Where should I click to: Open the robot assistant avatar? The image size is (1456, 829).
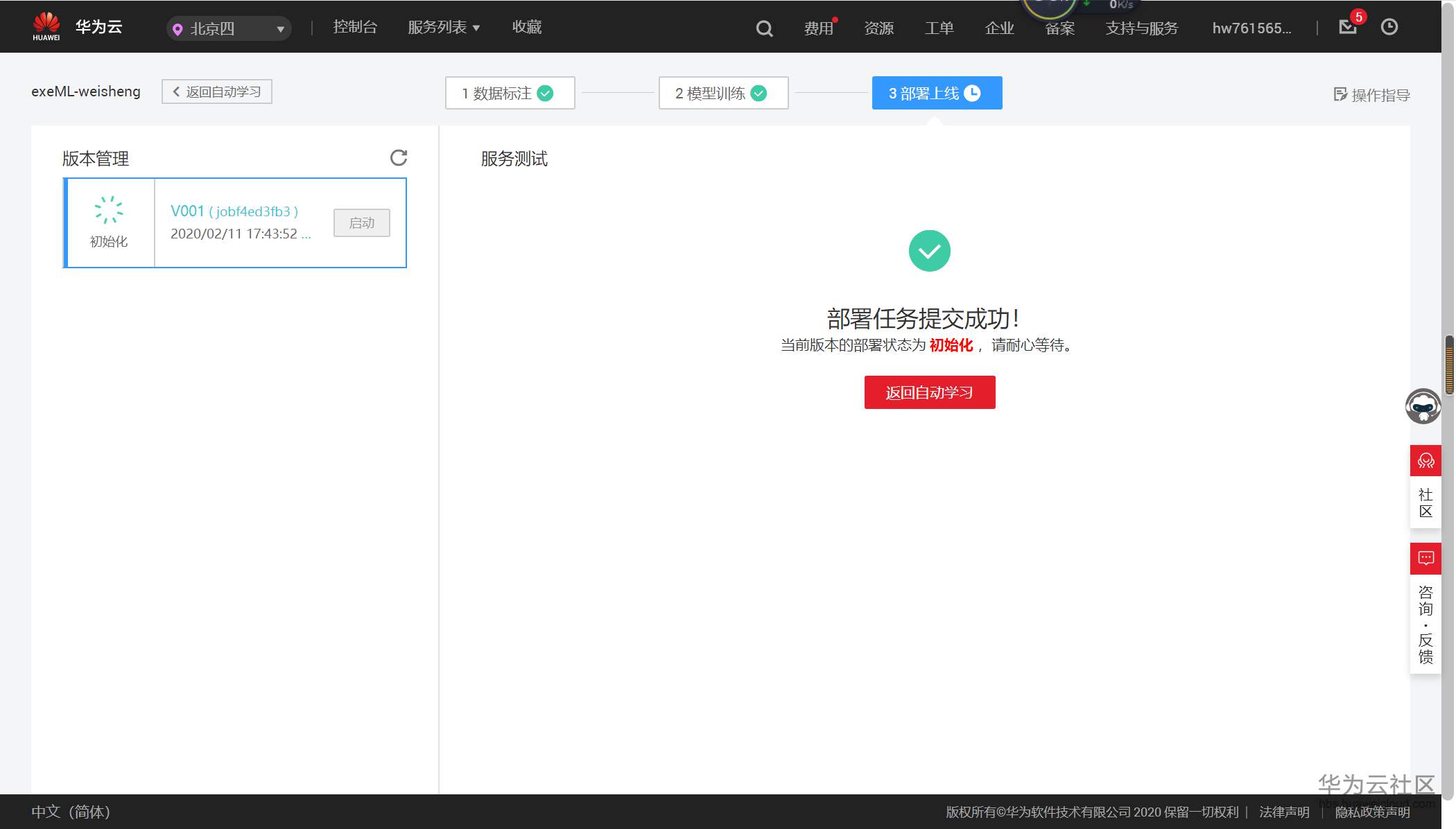point(1423,406)
